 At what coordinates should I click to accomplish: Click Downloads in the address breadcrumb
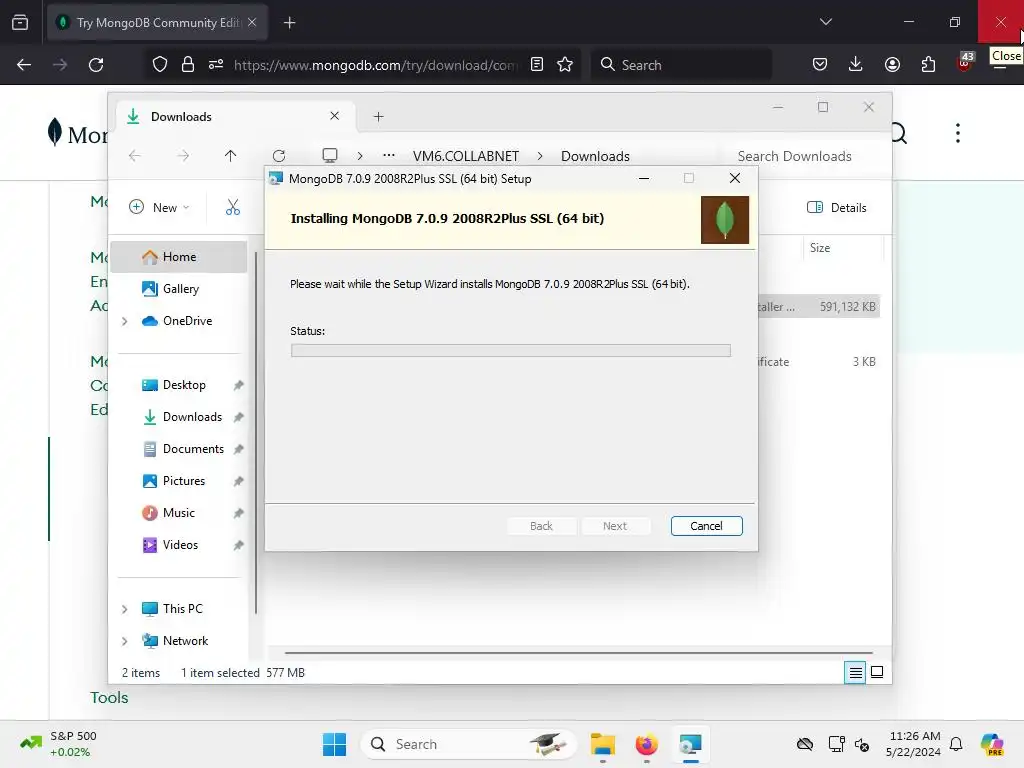(x=595, y=156)
